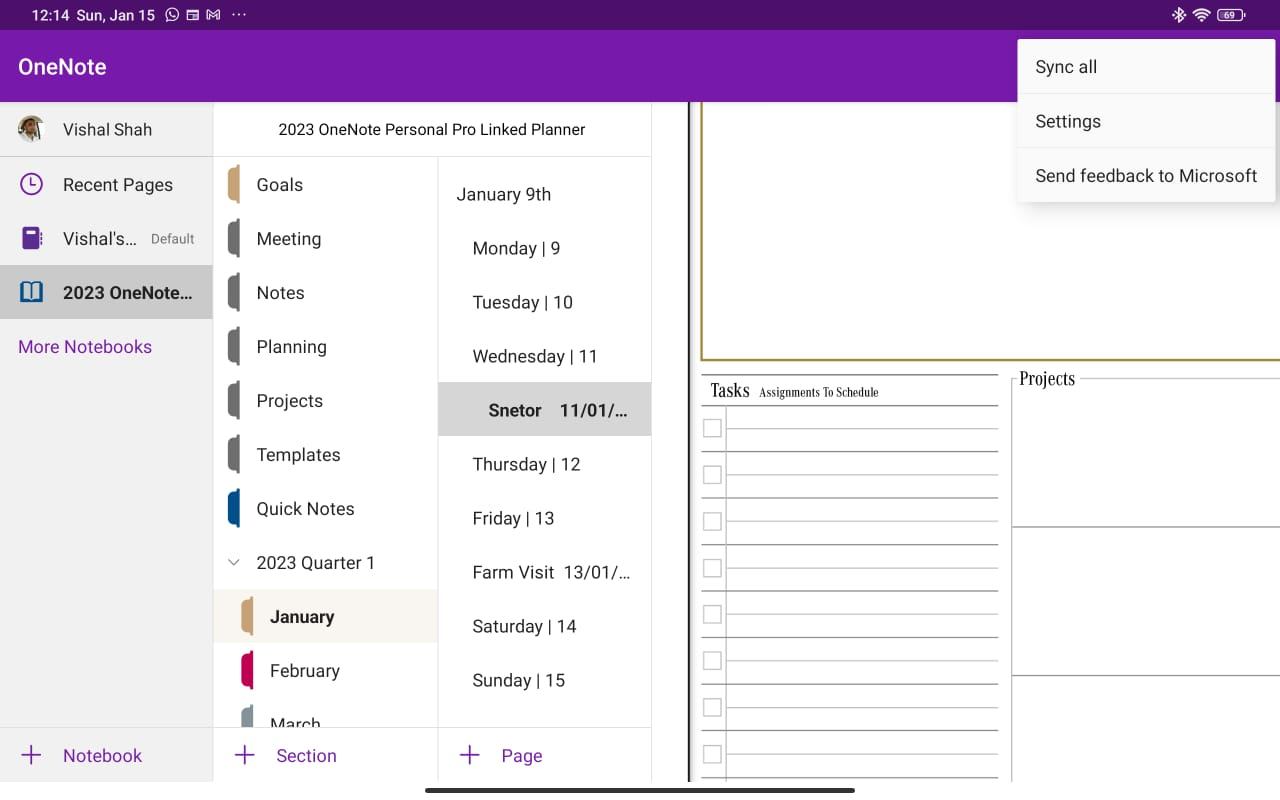1280x800 pixels.
Task: Open the Farm Visit 13/01 page
Action: coord(545,572)
